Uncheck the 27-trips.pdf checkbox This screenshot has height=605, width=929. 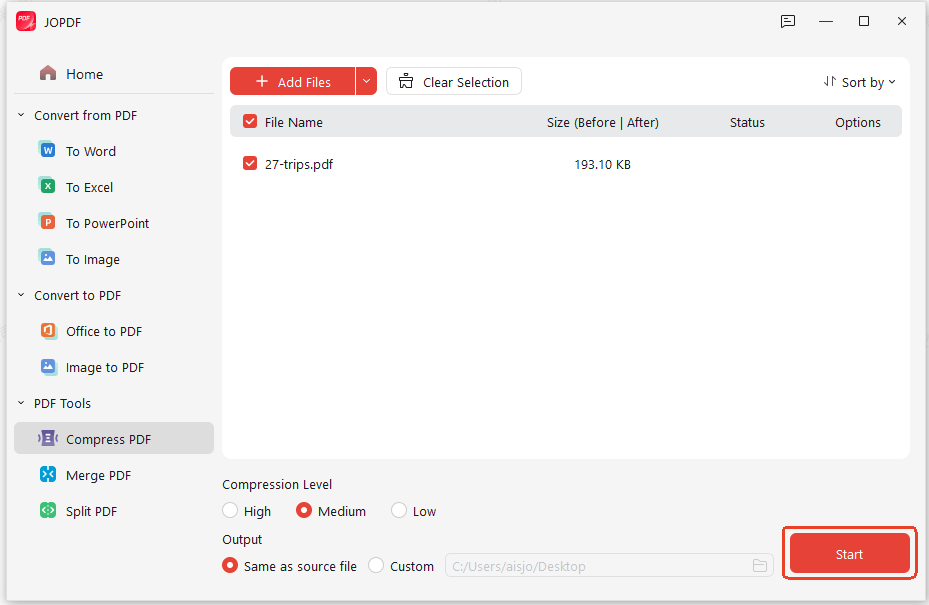(250, 164)
